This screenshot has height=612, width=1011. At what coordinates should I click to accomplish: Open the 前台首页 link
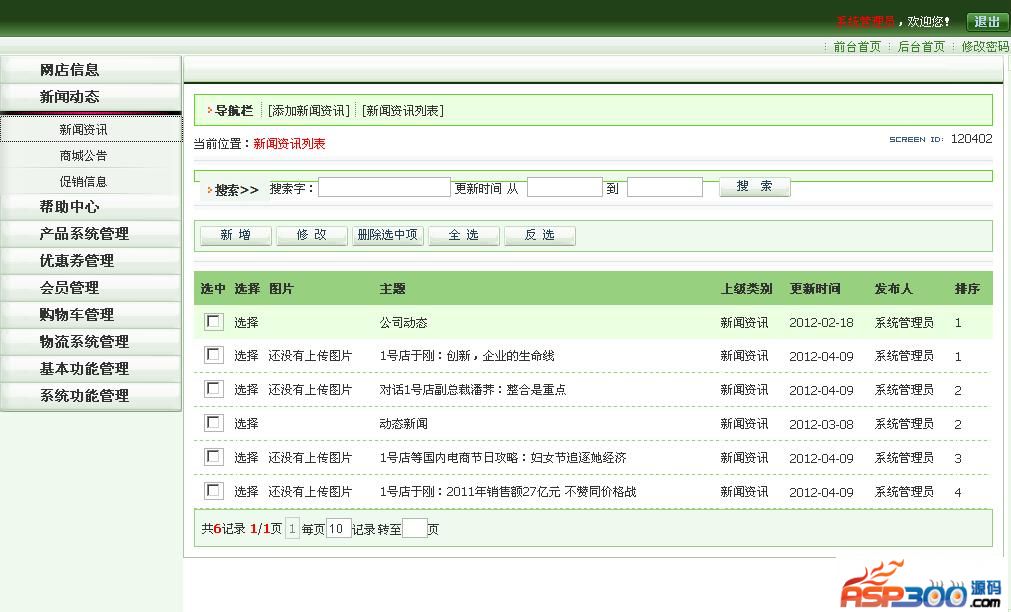(857, 47)
